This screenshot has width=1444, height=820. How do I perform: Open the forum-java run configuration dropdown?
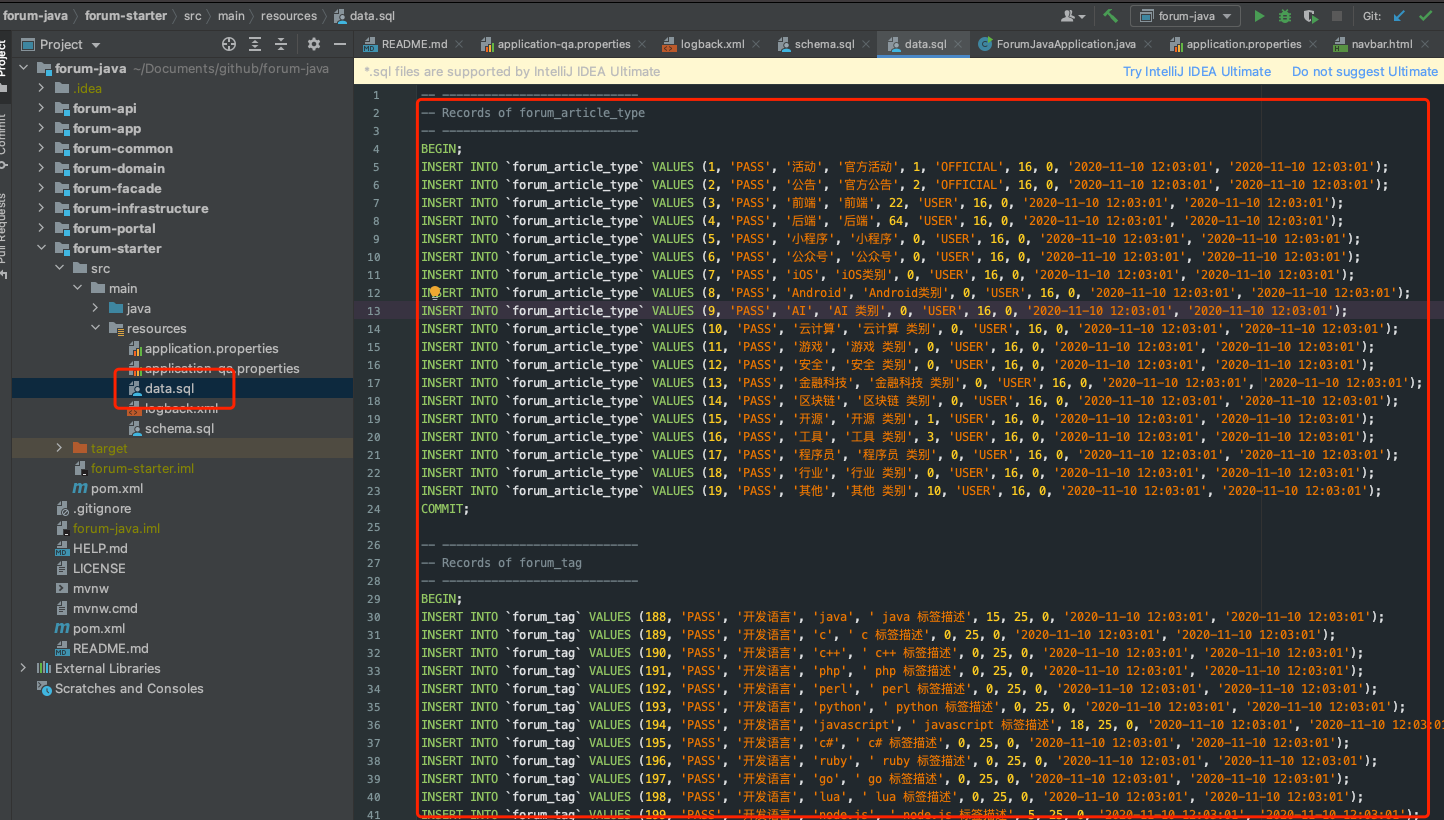click(x=1185, y=16)
